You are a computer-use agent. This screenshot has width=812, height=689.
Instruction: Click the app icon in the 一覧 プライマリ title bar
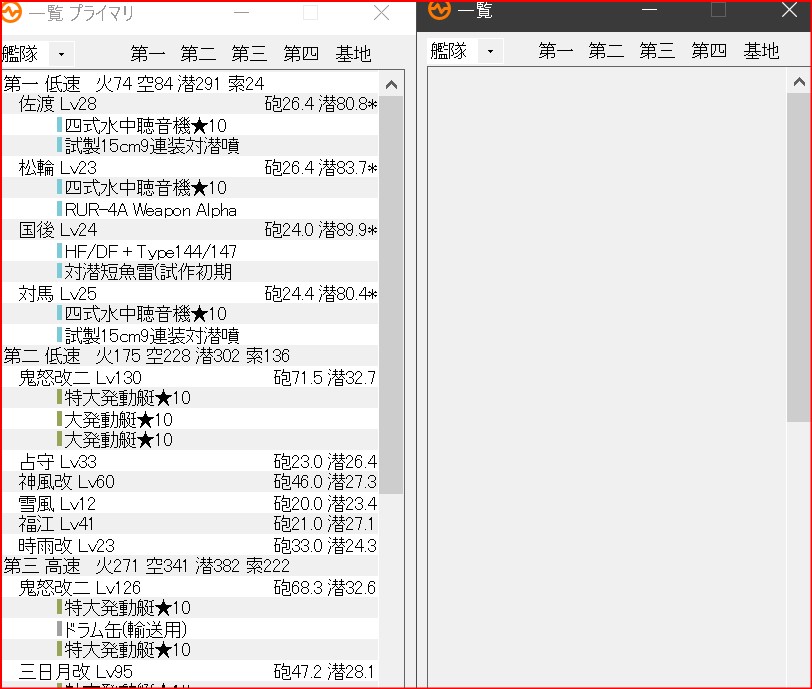13,14
